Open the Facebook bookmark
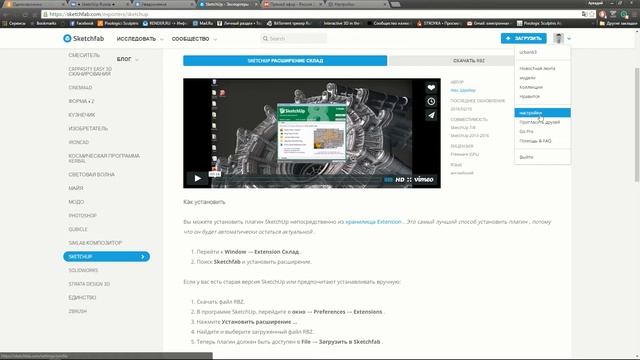Screen dimensions: 640x360 [82, 24]
